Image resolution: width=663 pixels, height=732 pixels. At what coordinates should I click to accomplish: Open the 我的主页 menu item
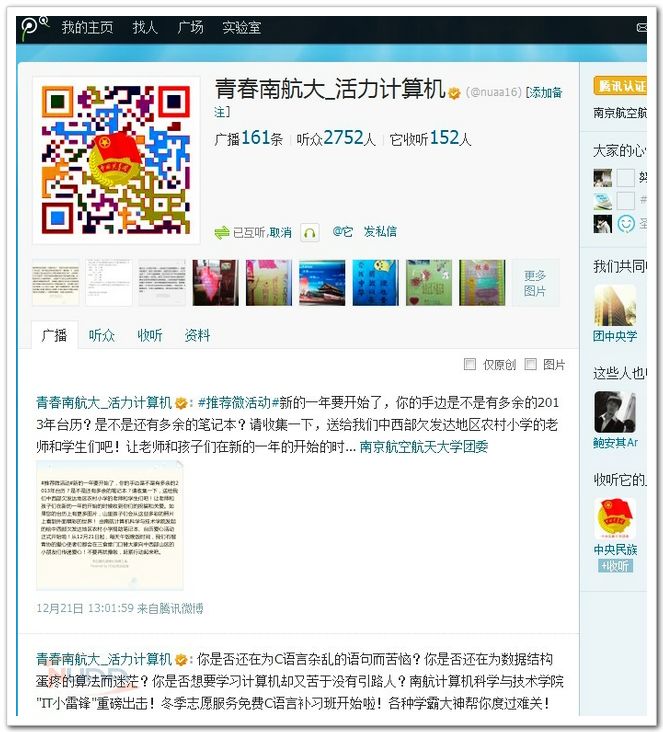tap(87, 28)
